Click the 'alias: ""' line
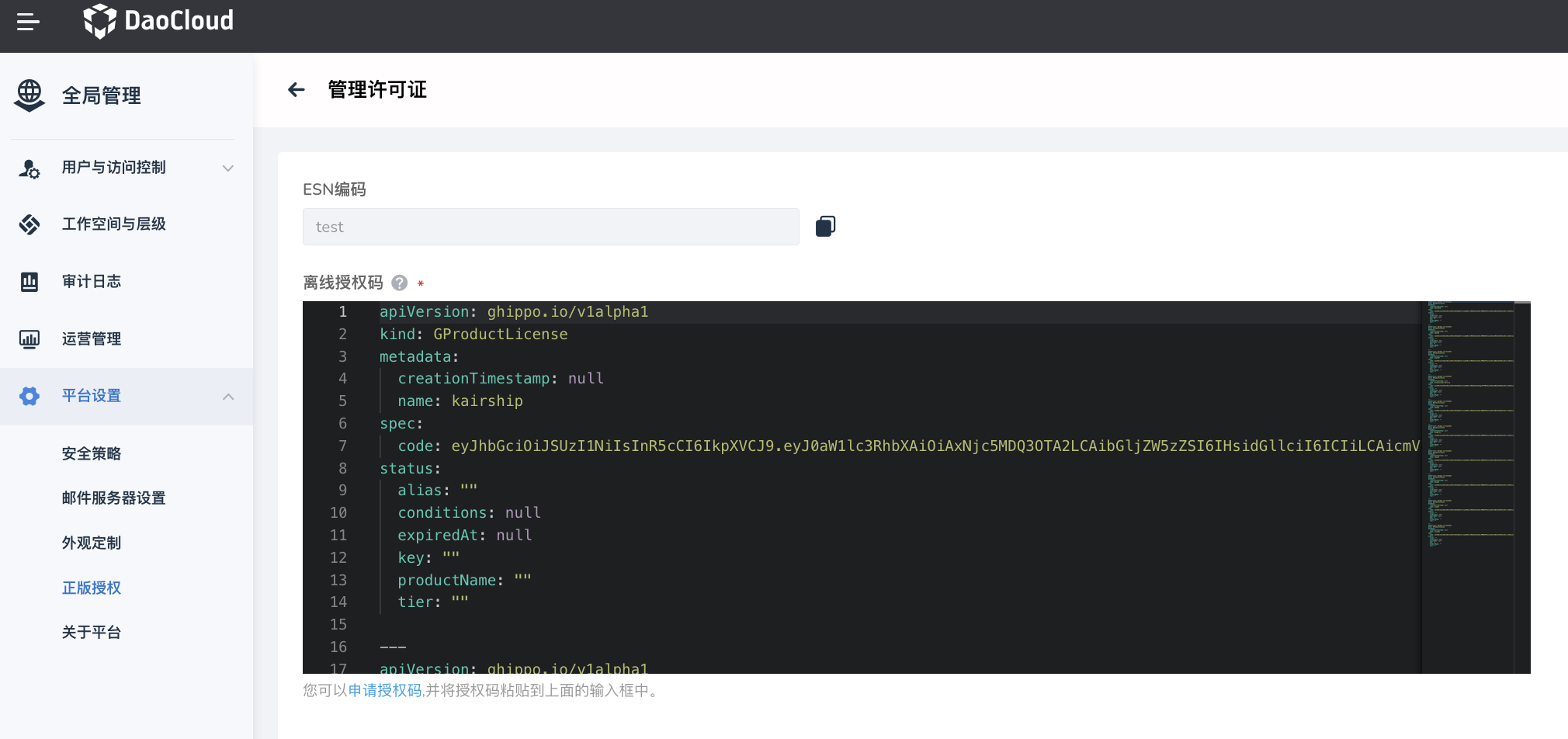Image resolution: width=1568 pixels, height=739 pixels. (x=438, y=491)
